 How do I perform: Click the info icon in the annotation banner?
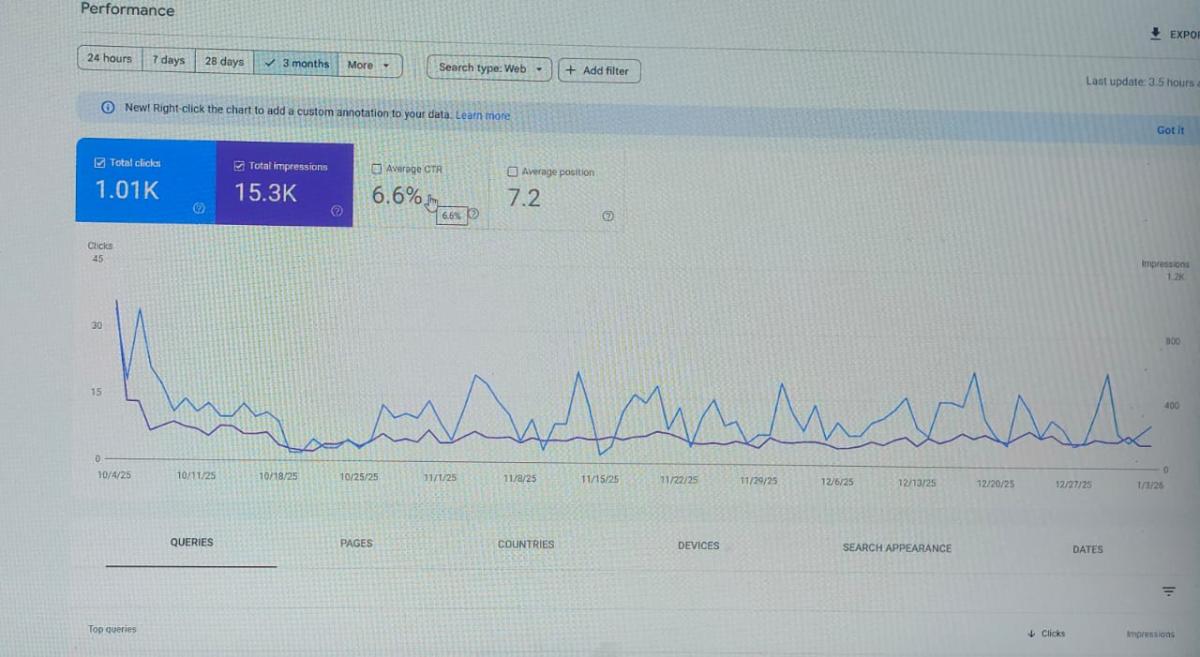click(x=107, y=108)
